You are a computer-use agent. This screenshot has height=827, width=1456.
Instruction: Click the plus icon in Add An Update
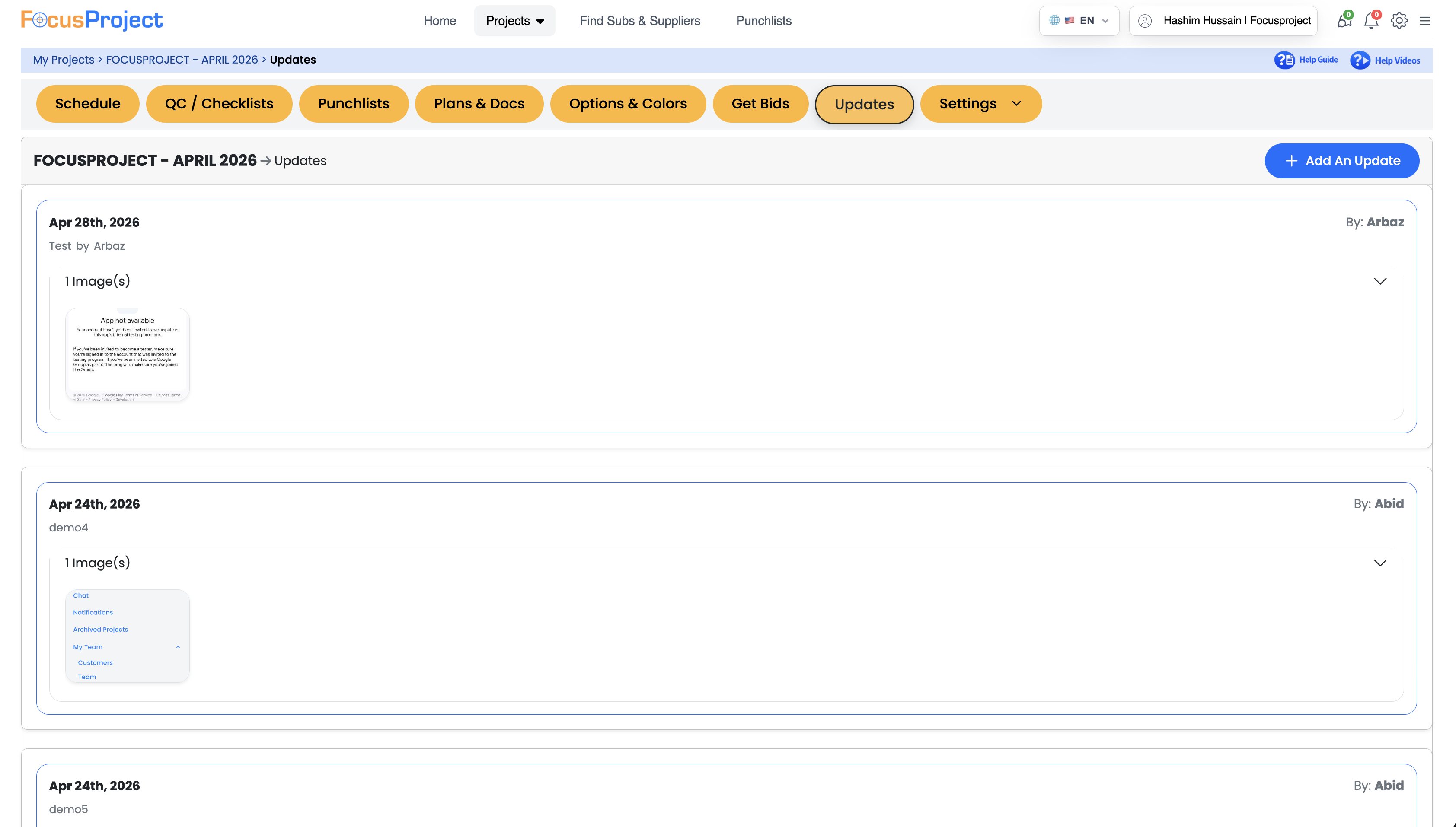click(x=1291, y=161)
